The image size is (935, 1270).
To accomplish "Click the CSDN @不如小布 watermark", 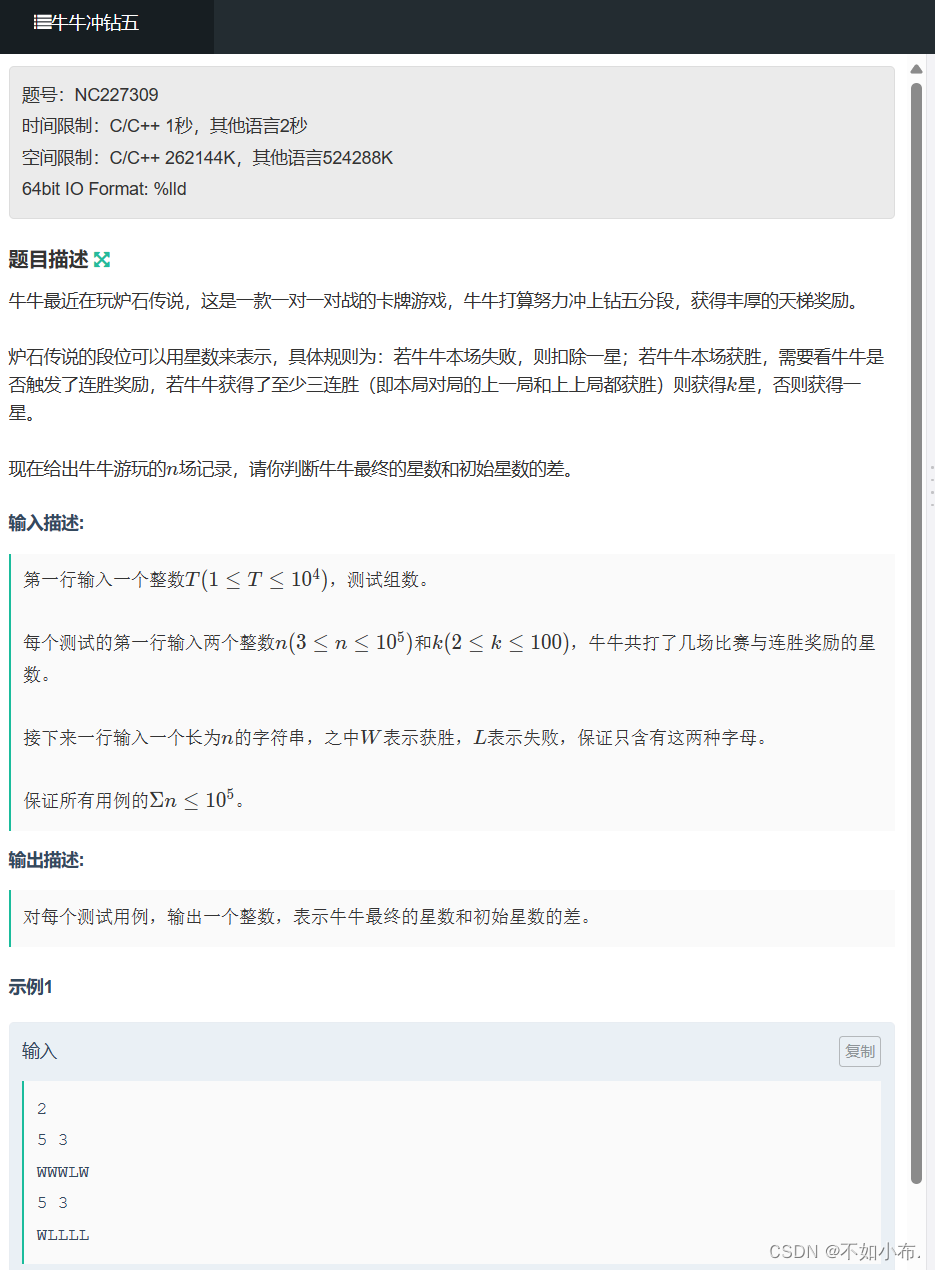I will point(845,1251).
